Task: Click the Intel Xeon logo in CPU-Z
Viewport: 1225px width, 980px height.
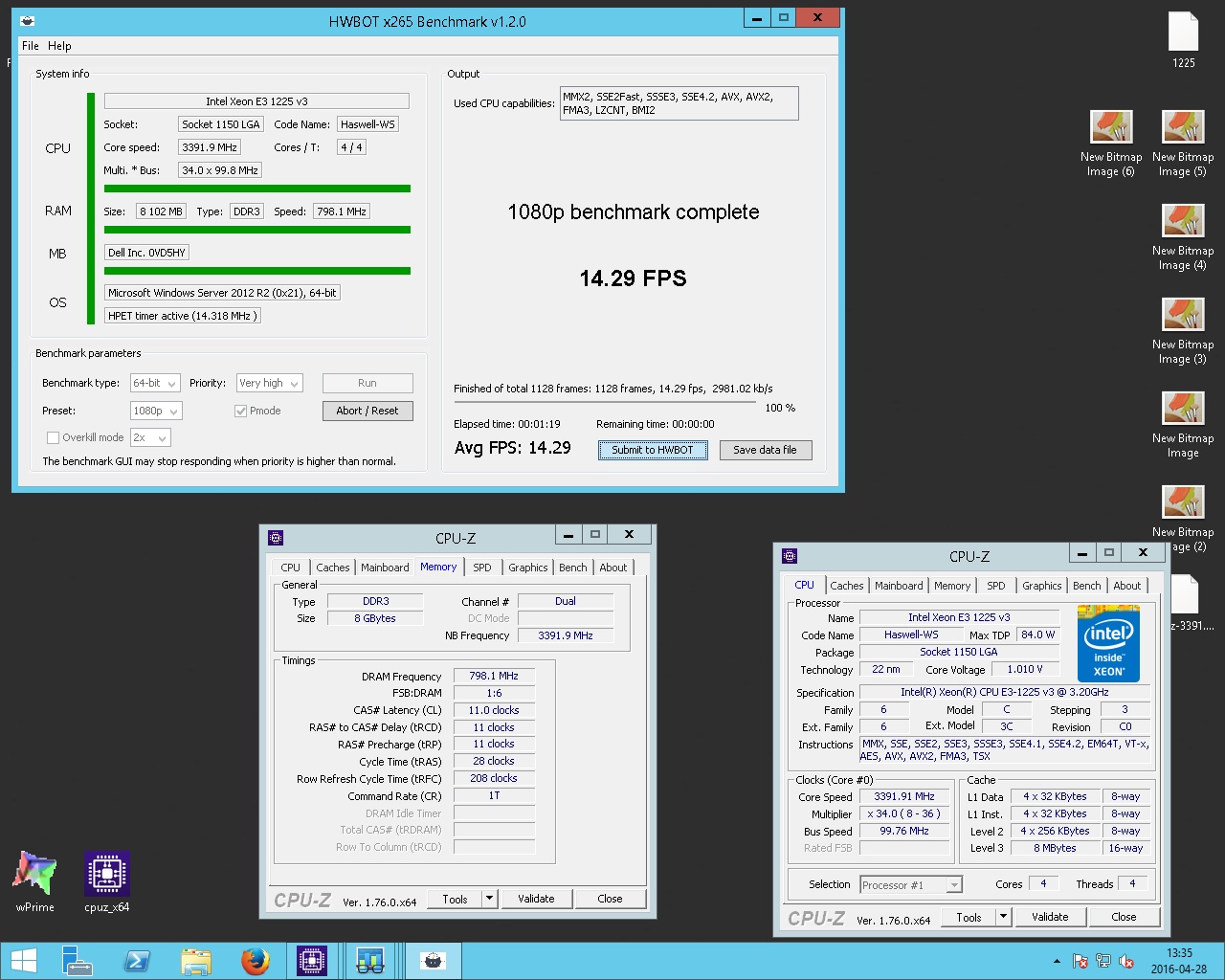Action: pos(1108,643)
